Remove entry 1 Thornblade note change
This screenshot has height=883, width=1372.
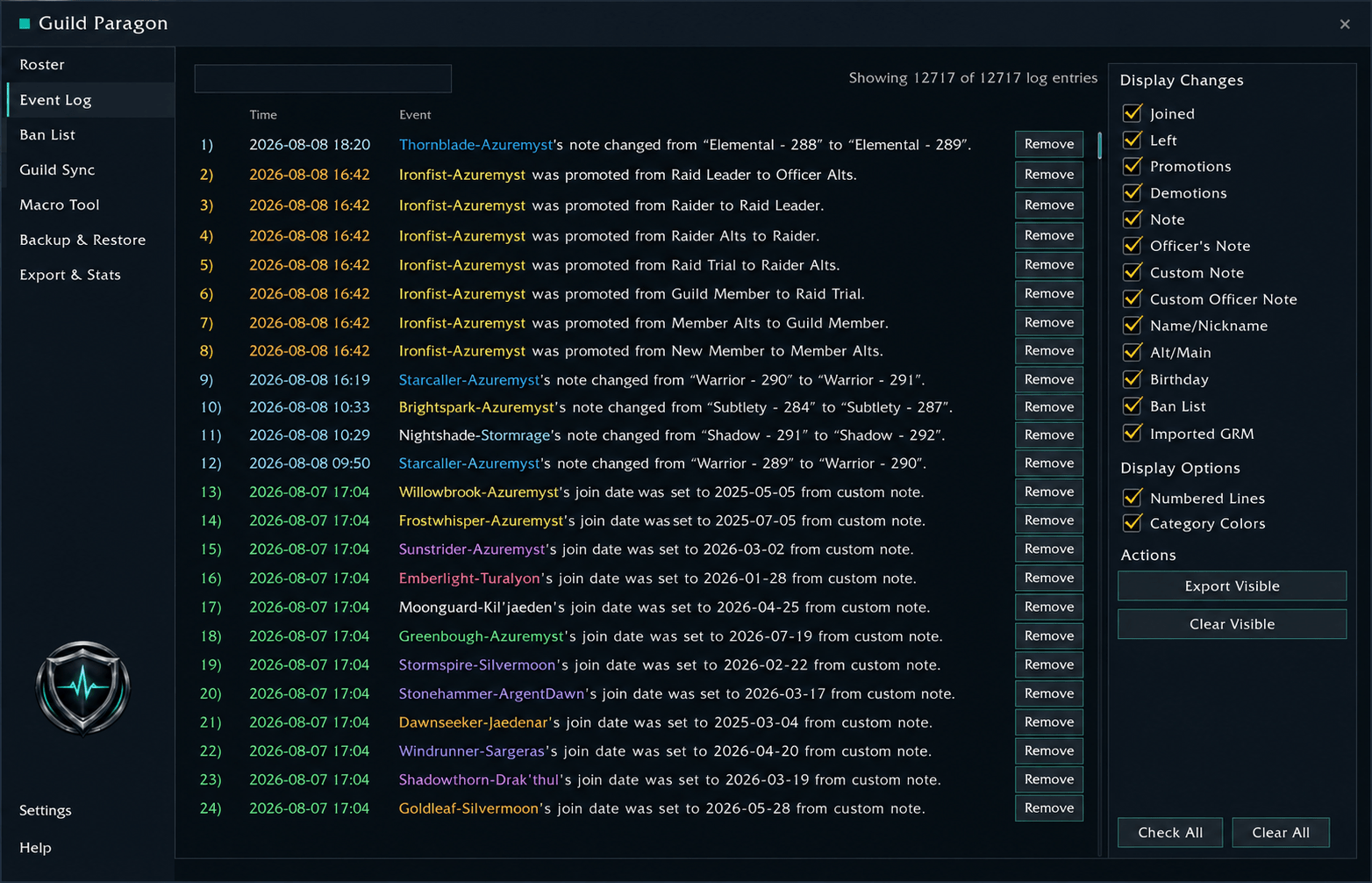pyautogui.click(x=1049, y=144)
